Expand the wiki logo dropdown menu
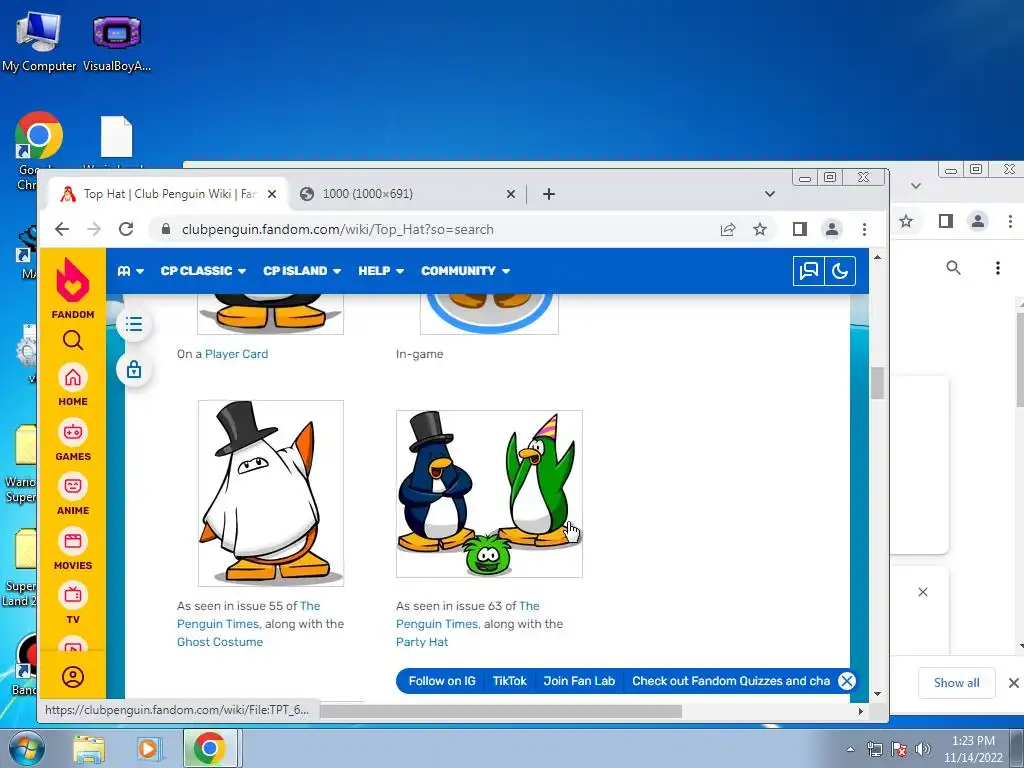 pos(131,271)
